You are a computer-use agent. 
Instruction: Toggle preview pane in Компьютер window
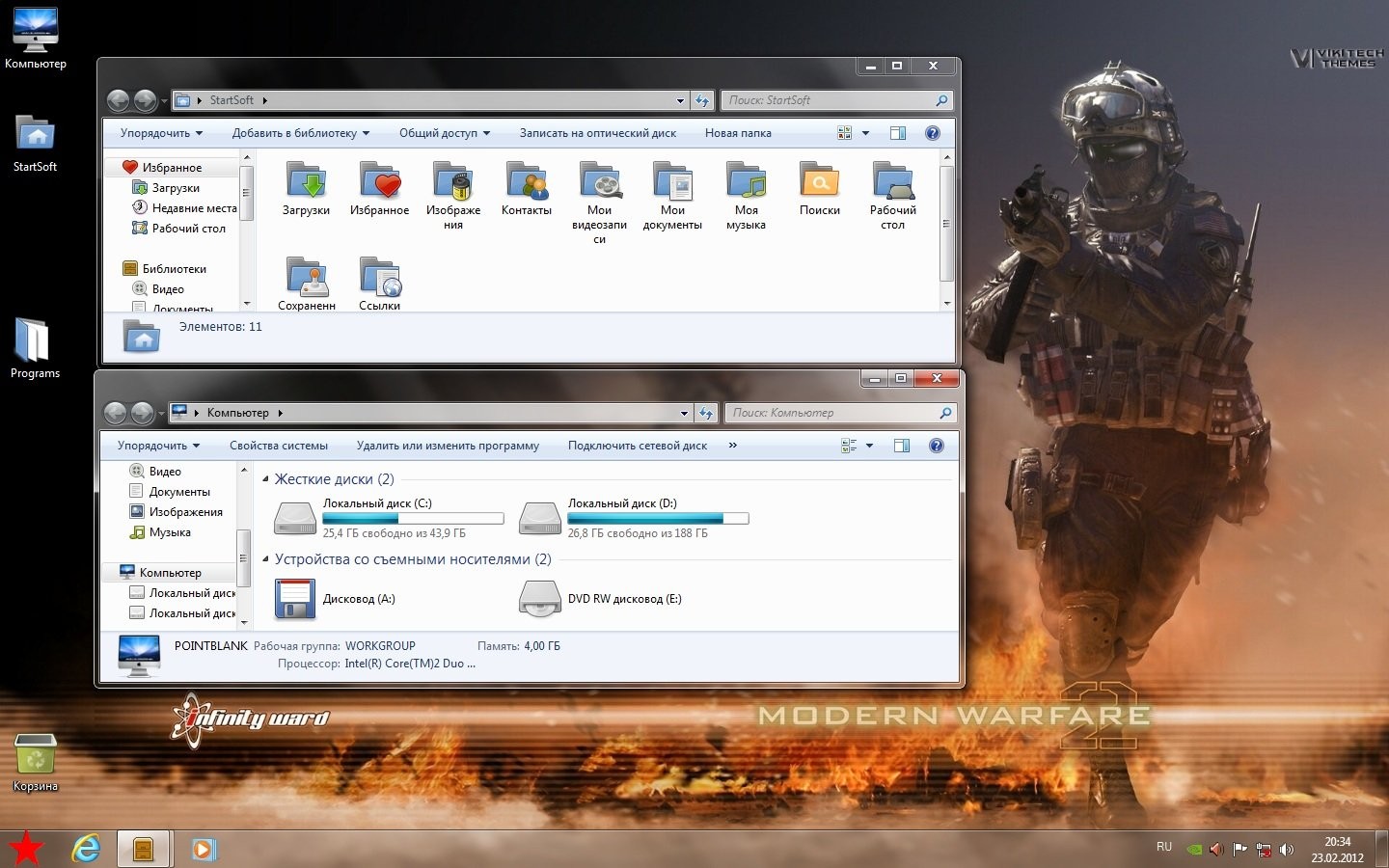click(902, 446)
